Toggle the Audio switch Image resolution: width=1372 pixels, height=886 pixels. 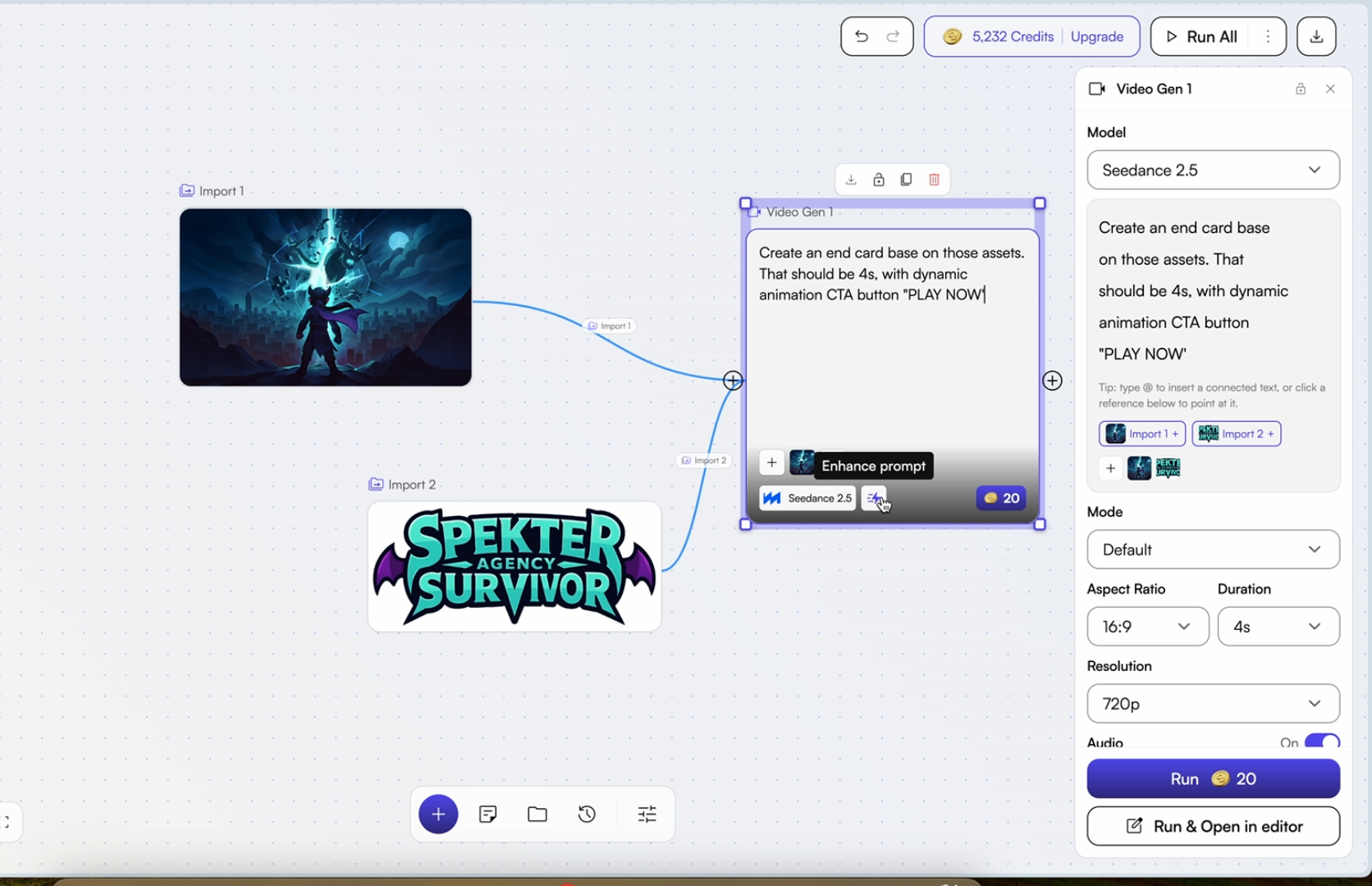click(x=1322, y=741)
